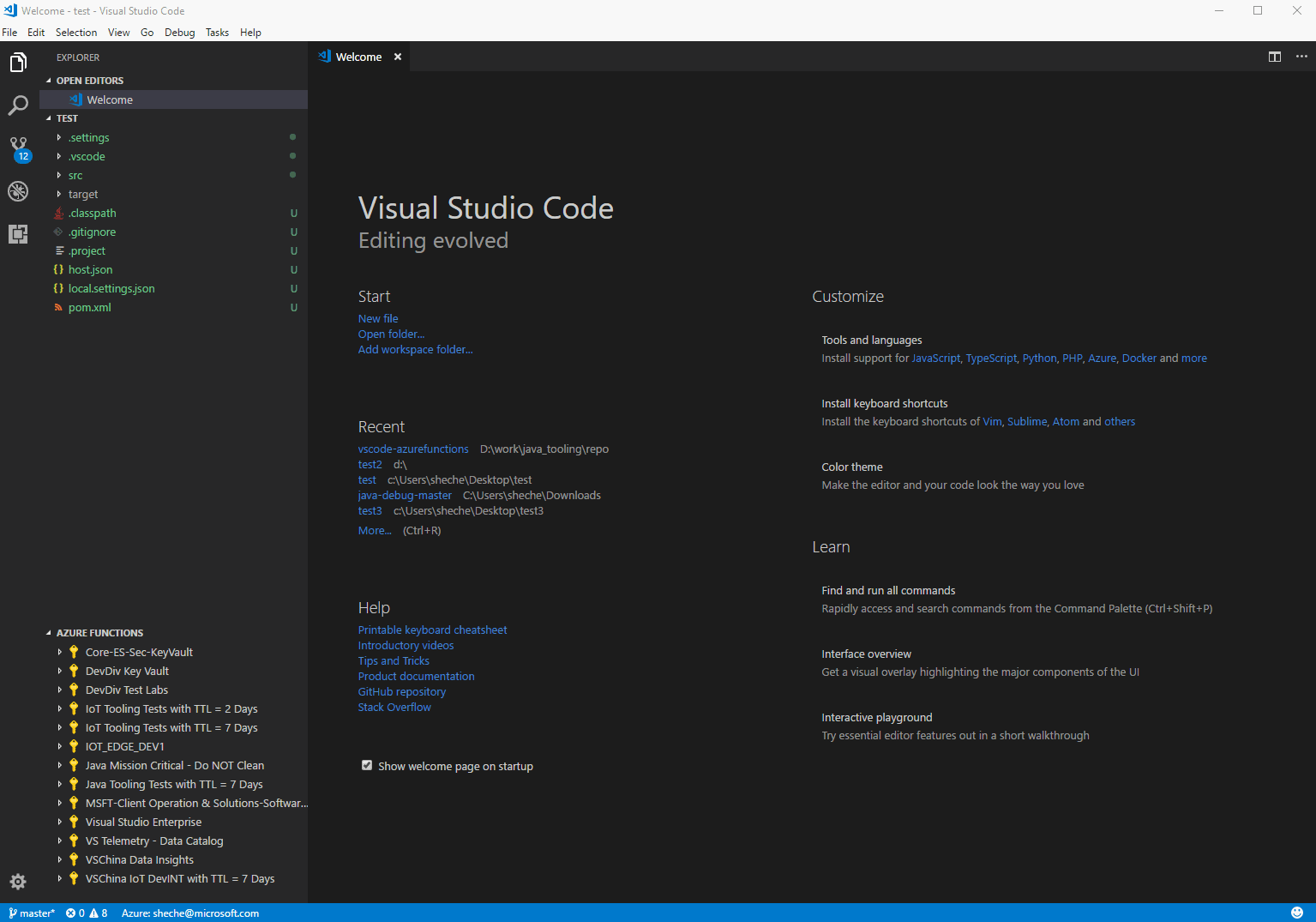
Task: Install Vim keyboard shortcuts link
Action: tap(992, 421)
